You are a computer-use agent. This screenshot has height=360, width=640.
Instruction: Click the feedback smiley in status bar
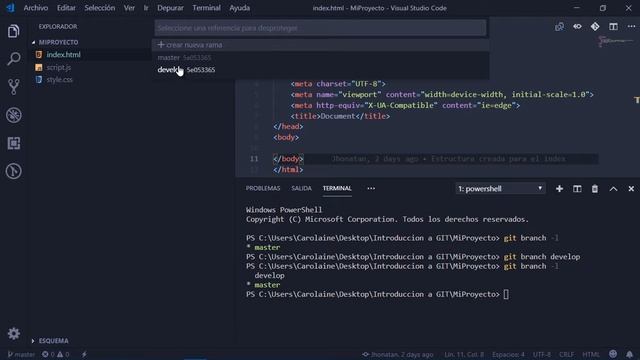[x=613, y=354]
